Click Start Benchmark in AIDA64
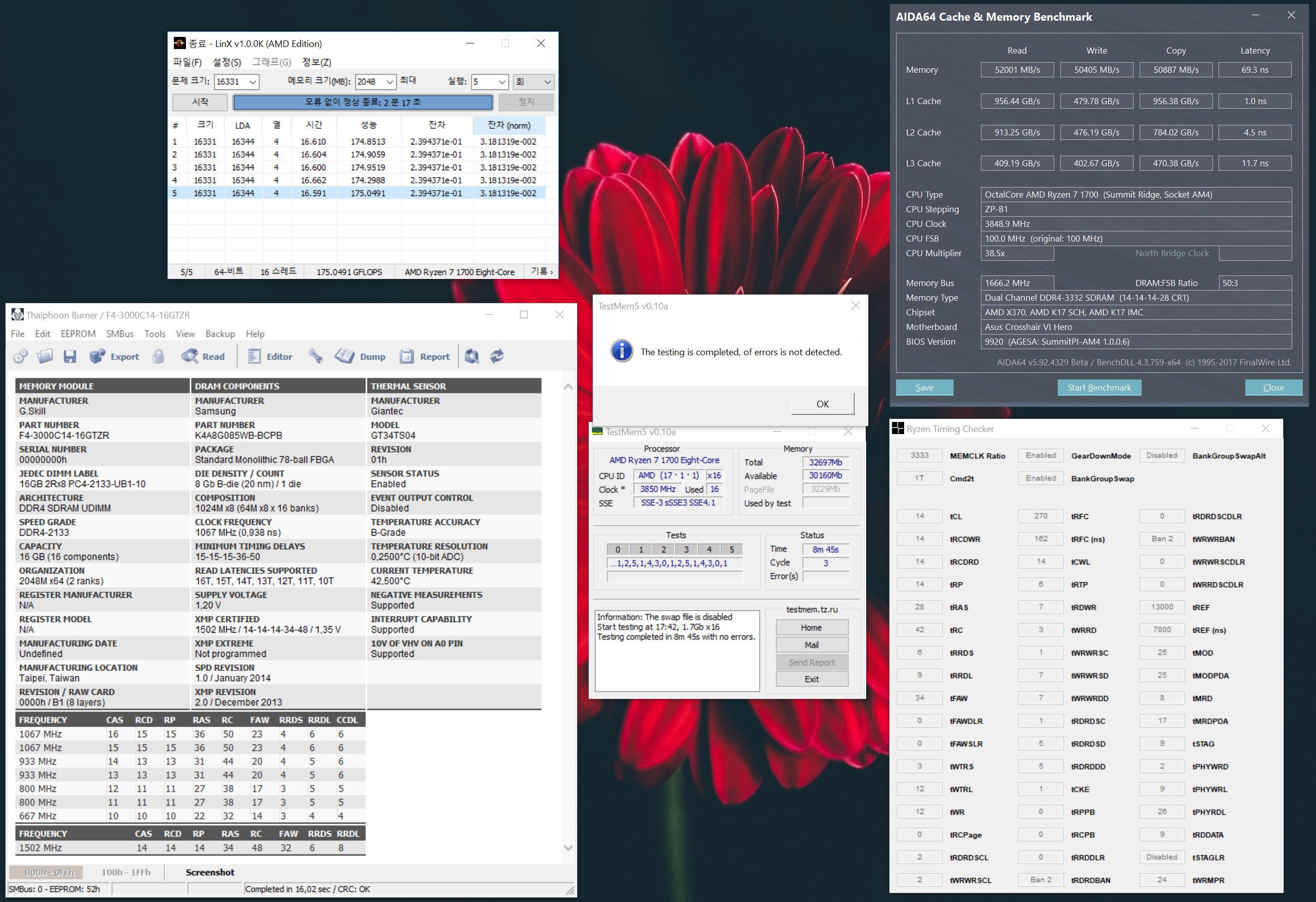The width and height of the screenshot is (1316, 902). point(1099,387)
